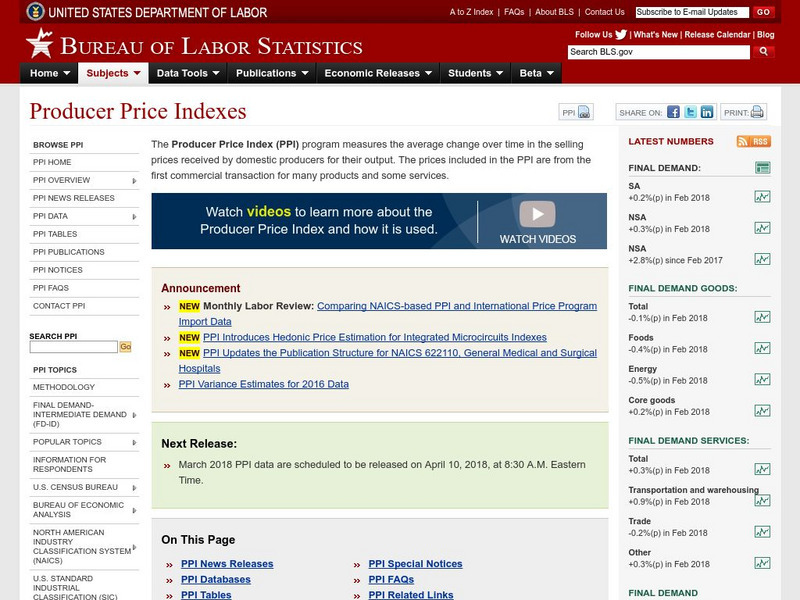This screenshot has width=800, height=600.
Task: Open the Subjects menu dropdown
Action: [113, 73]
